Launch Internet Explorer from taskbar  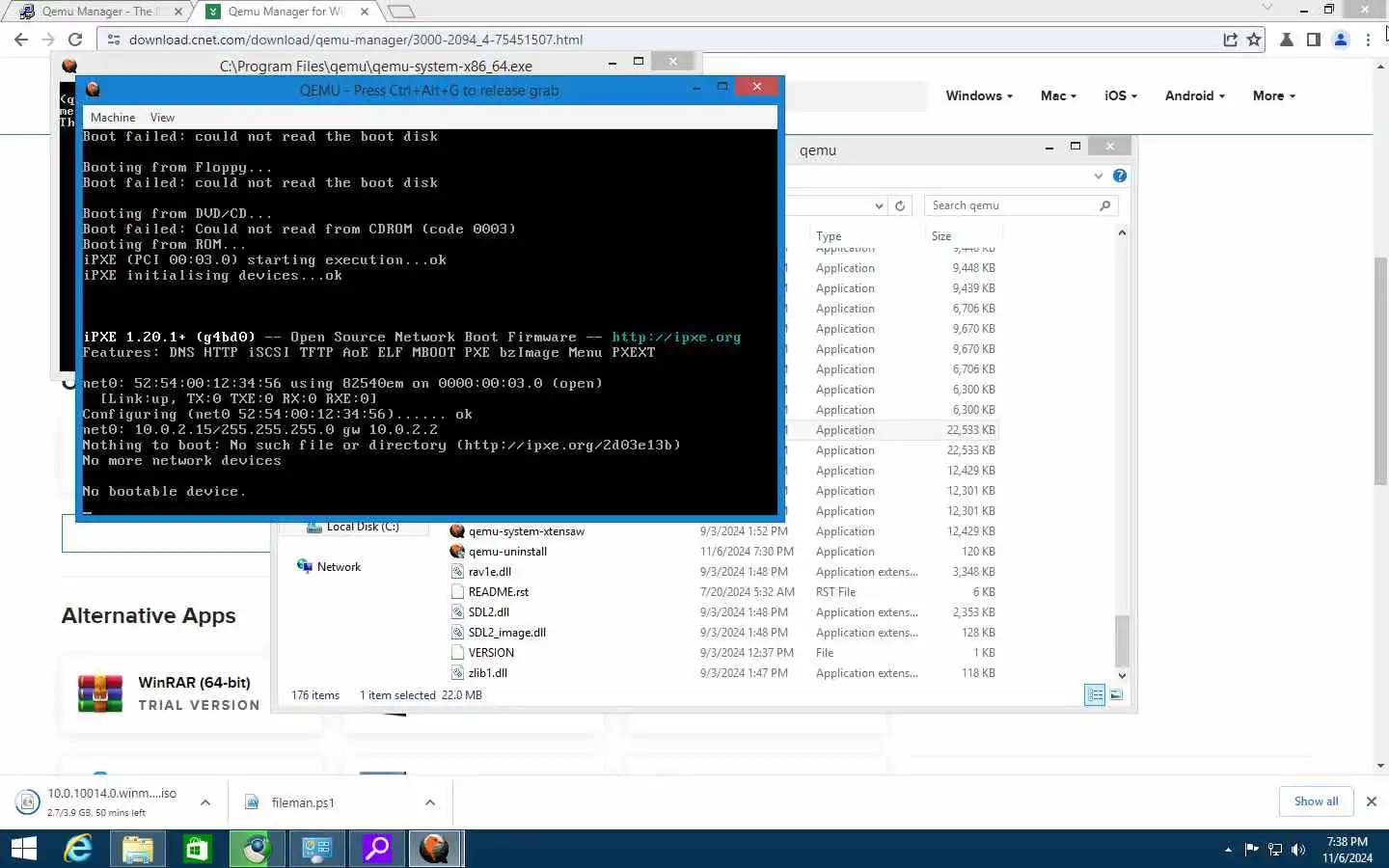[x=78, y=849]
